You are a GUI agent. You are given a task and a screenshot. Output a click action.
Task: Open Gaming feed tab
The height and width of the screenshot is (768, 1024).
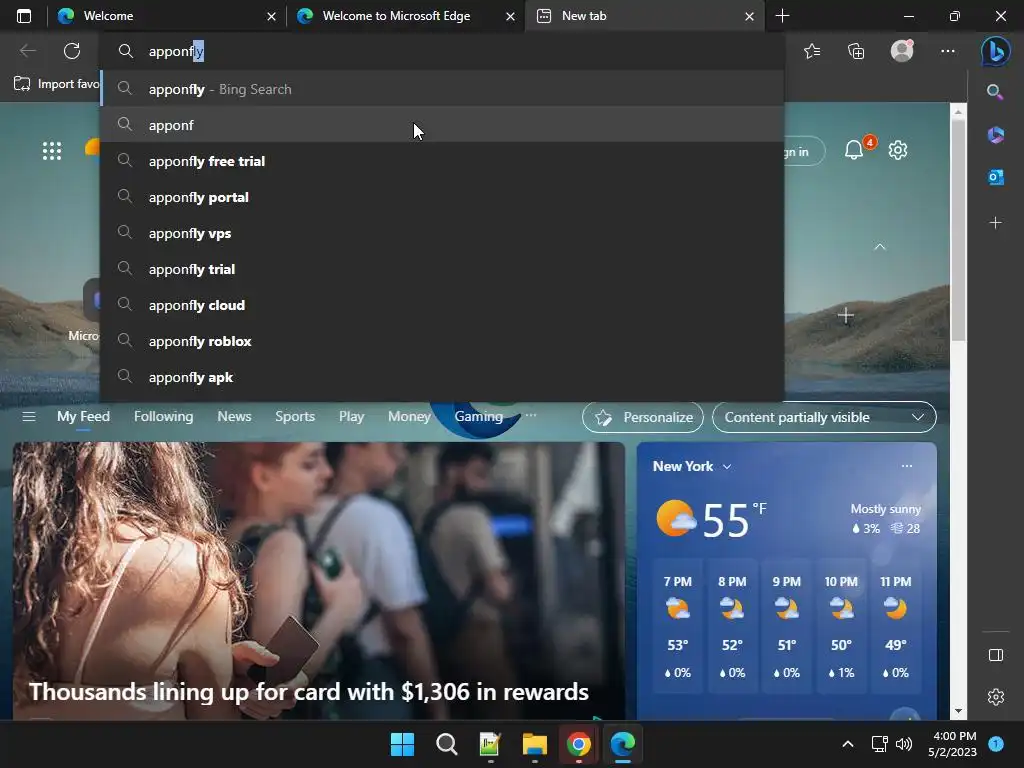pyautogui.click(x=479, y=417)
